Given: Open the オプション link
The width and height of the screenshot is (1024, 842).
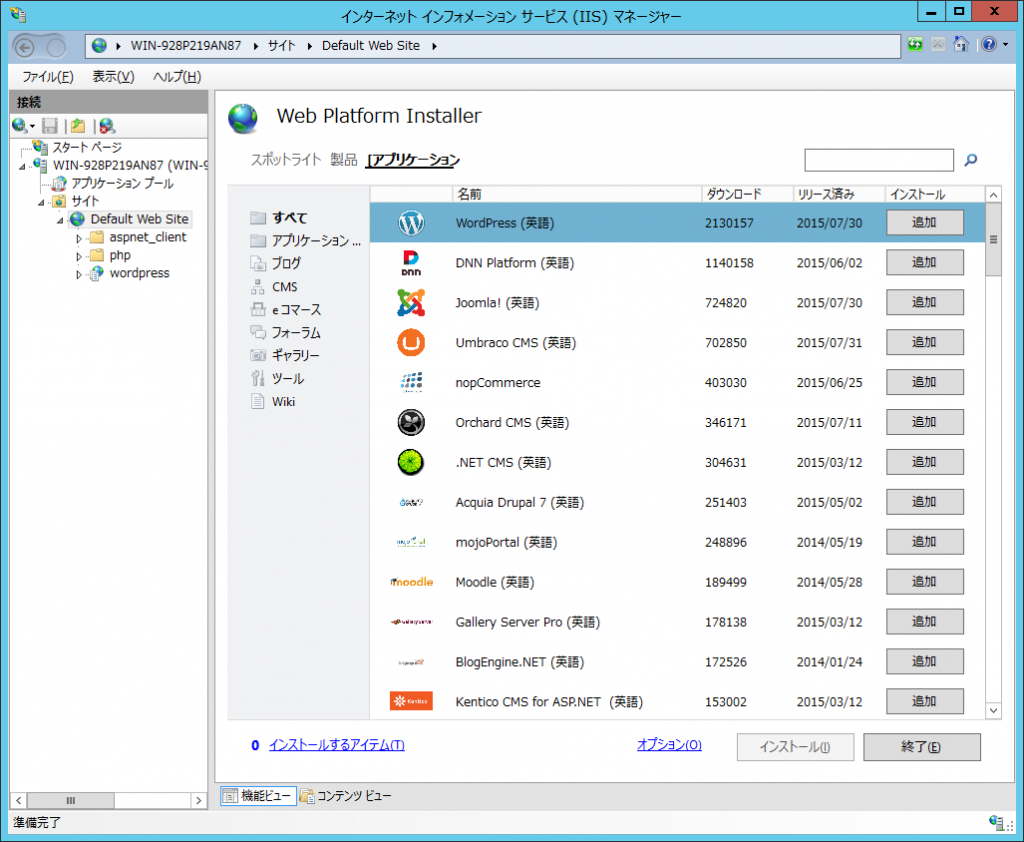Looking at the screenshot, I should click(668, 745).
